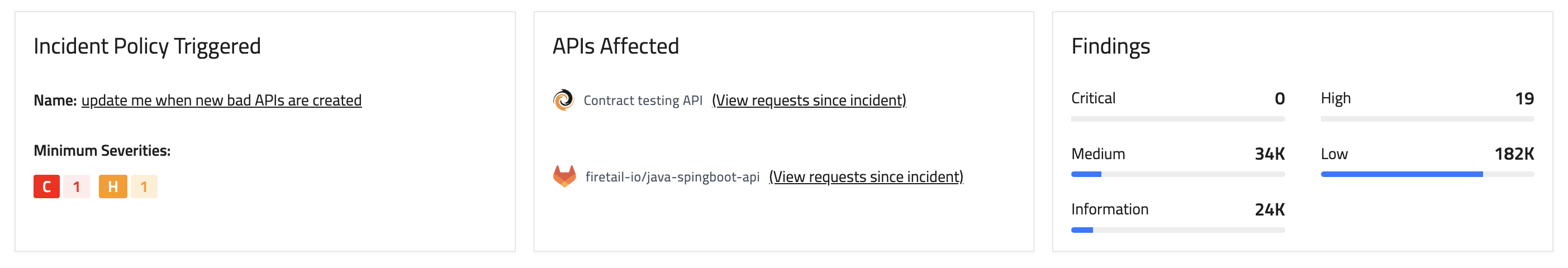Click the High severity count of 1
Screen dimensions: 1568x268
[144, 187]
